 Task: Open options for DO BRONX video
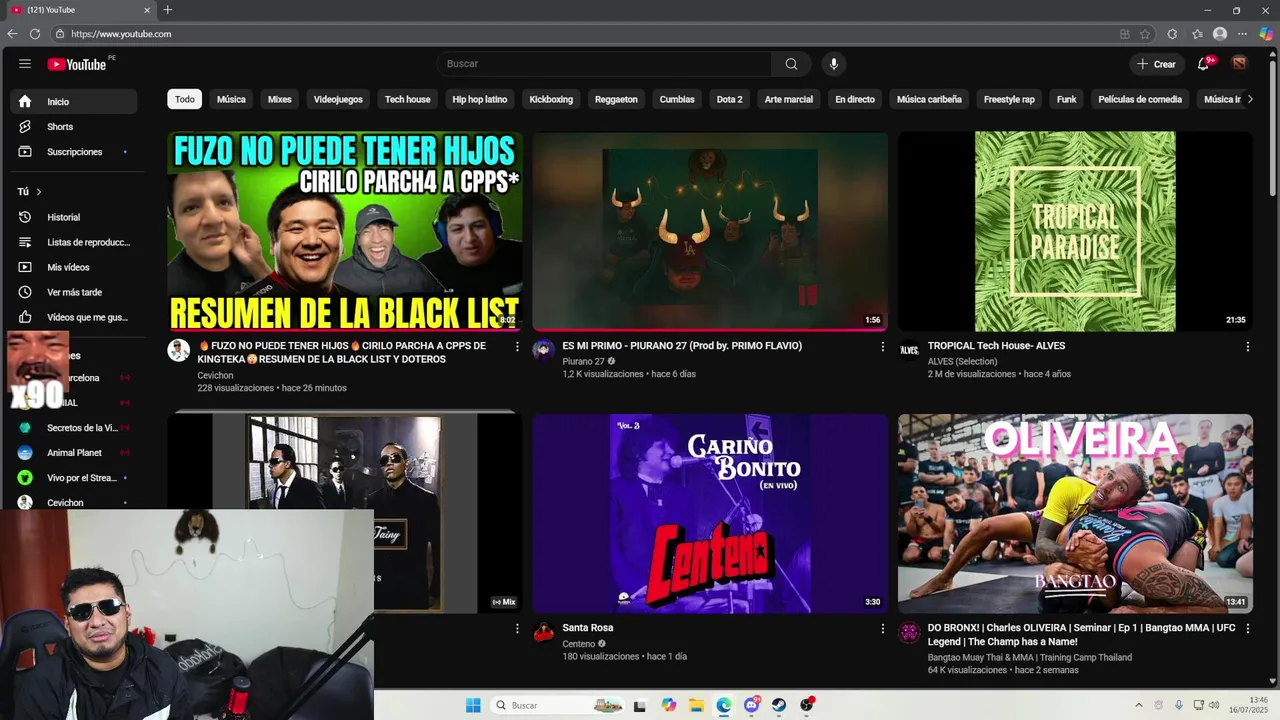(1247, 628)
